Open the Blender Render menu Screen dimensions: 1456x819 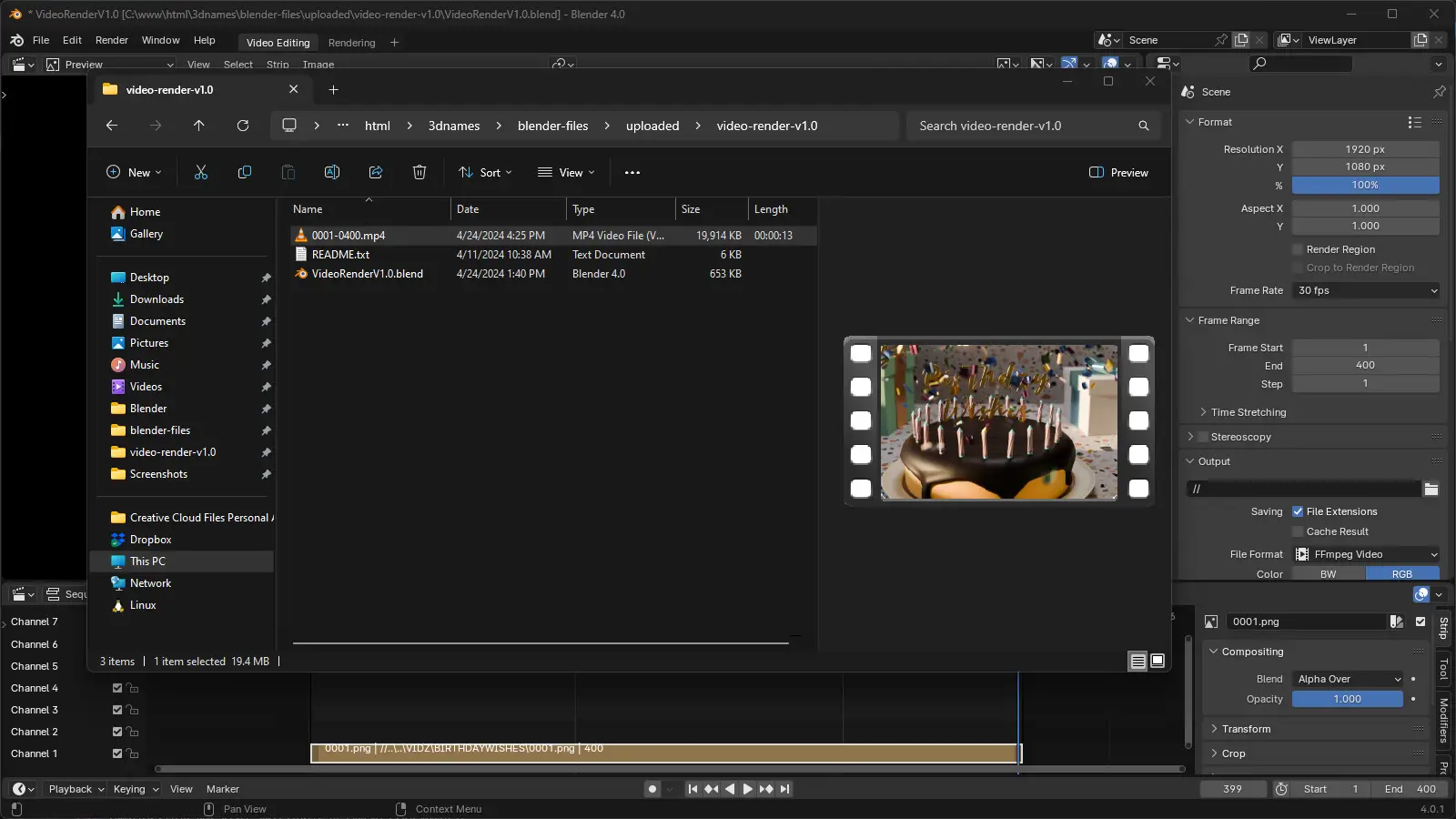coord(112,40)
